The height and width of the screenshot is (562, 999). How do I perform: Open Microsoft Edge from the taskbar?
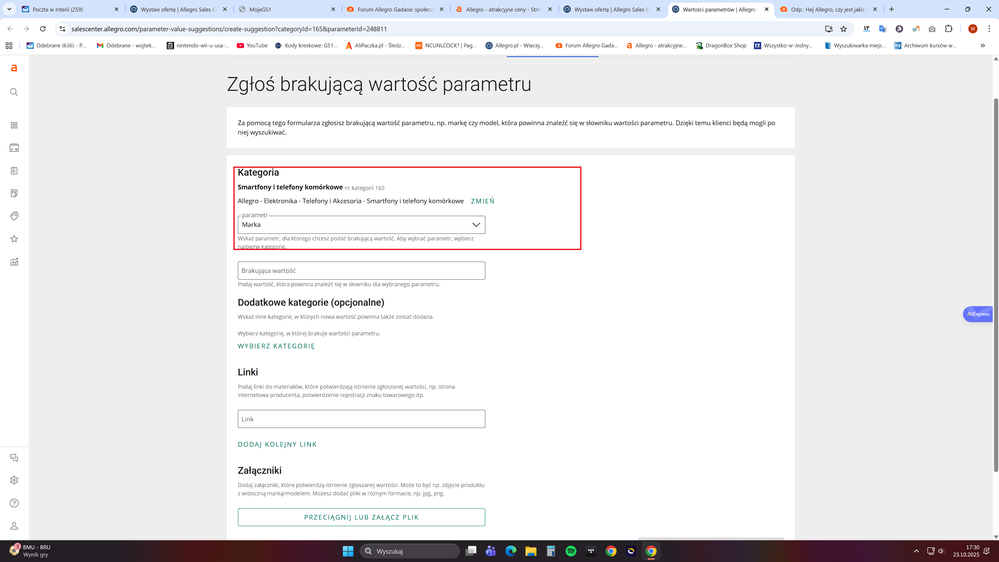click(x=510, y=551)
